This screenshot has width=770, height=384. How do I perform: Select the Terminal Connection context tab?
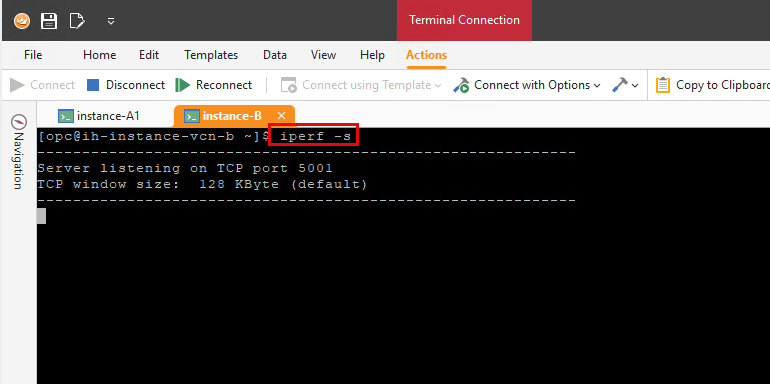pos(464,20)
